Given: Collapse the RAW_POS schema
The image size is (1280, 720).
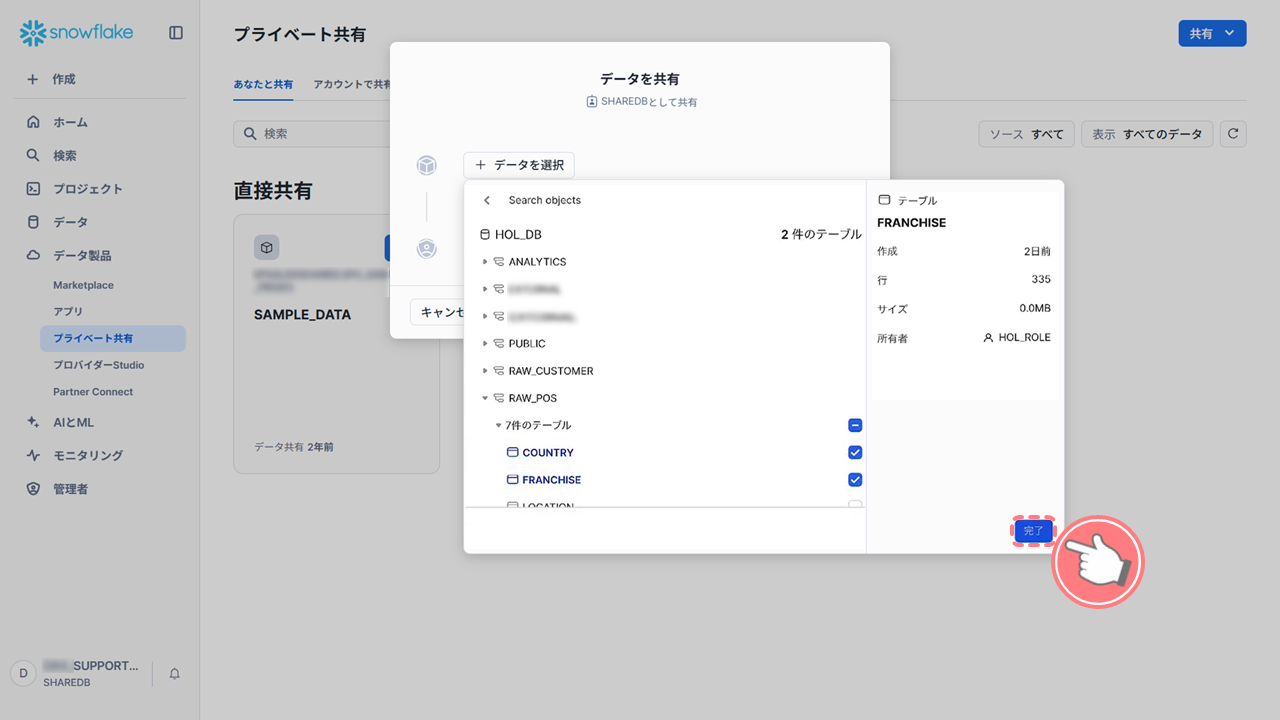Looking at the screenshot, I should pos(485,398).
